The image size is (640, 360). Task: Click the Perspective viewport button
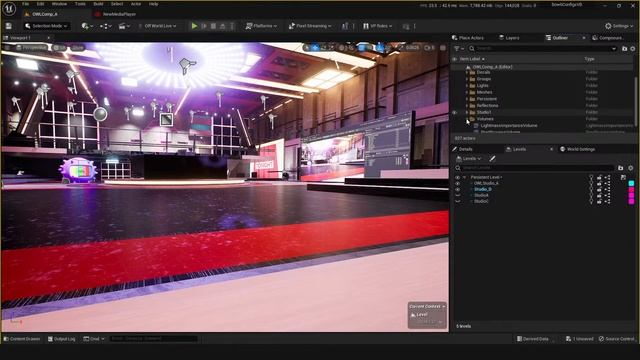point(31,48)
